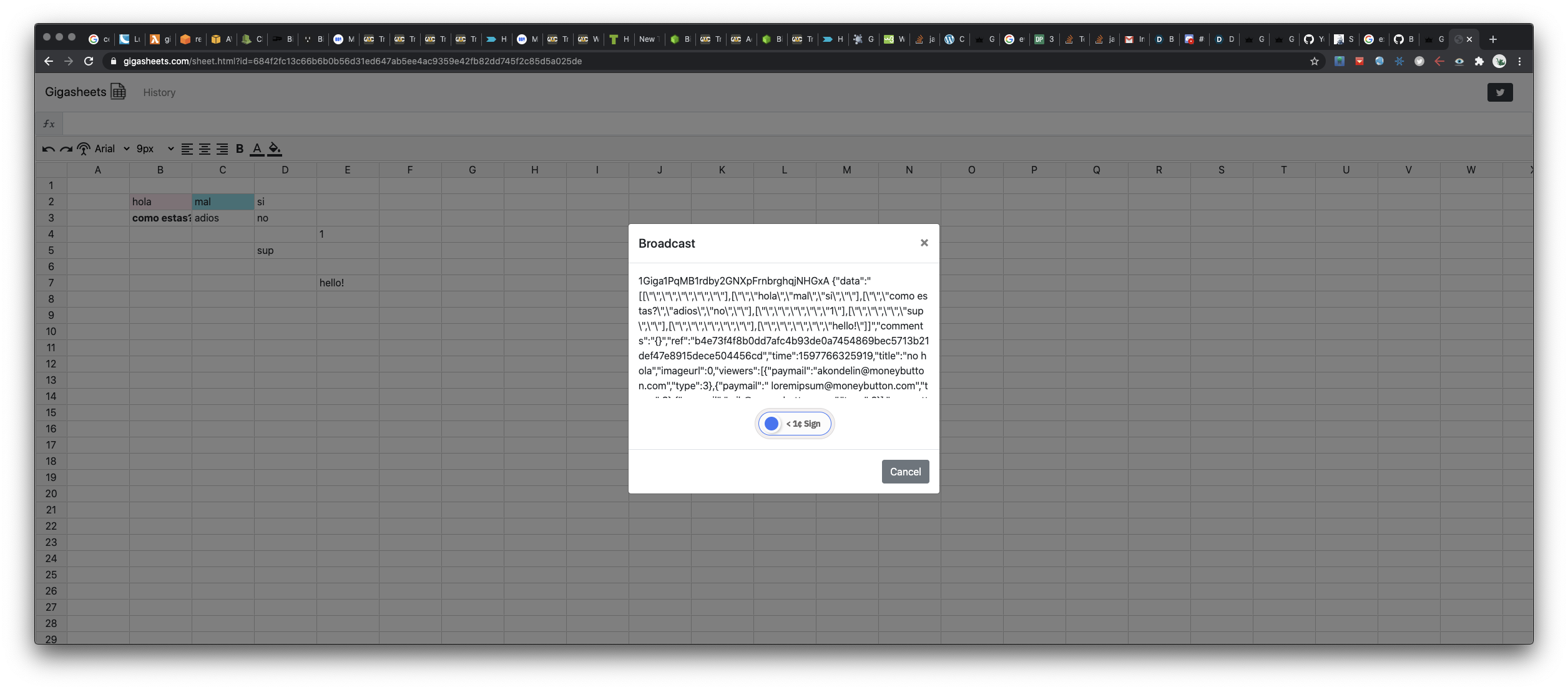Open a new browser tab

click(1492, 39)
